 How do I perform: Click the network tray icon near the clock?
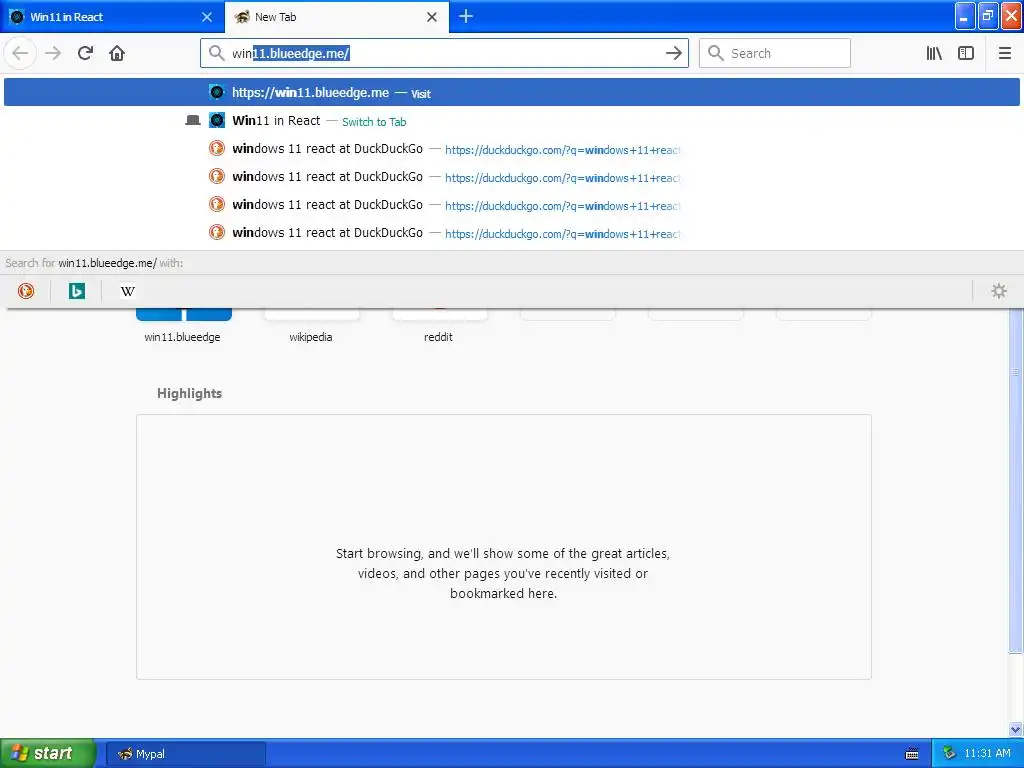click(949, 753)
